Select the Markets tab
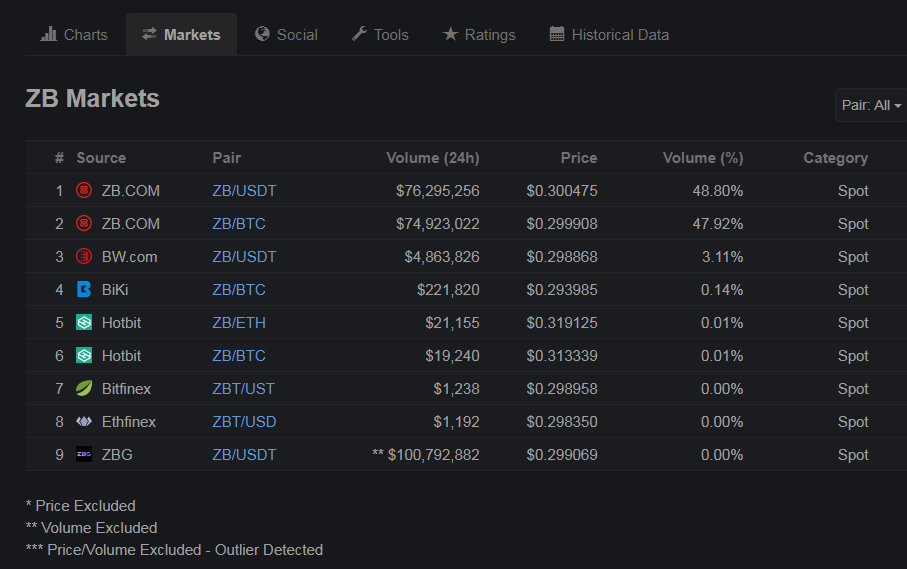Viewport: 907px width, 569px height. point(182,35)
